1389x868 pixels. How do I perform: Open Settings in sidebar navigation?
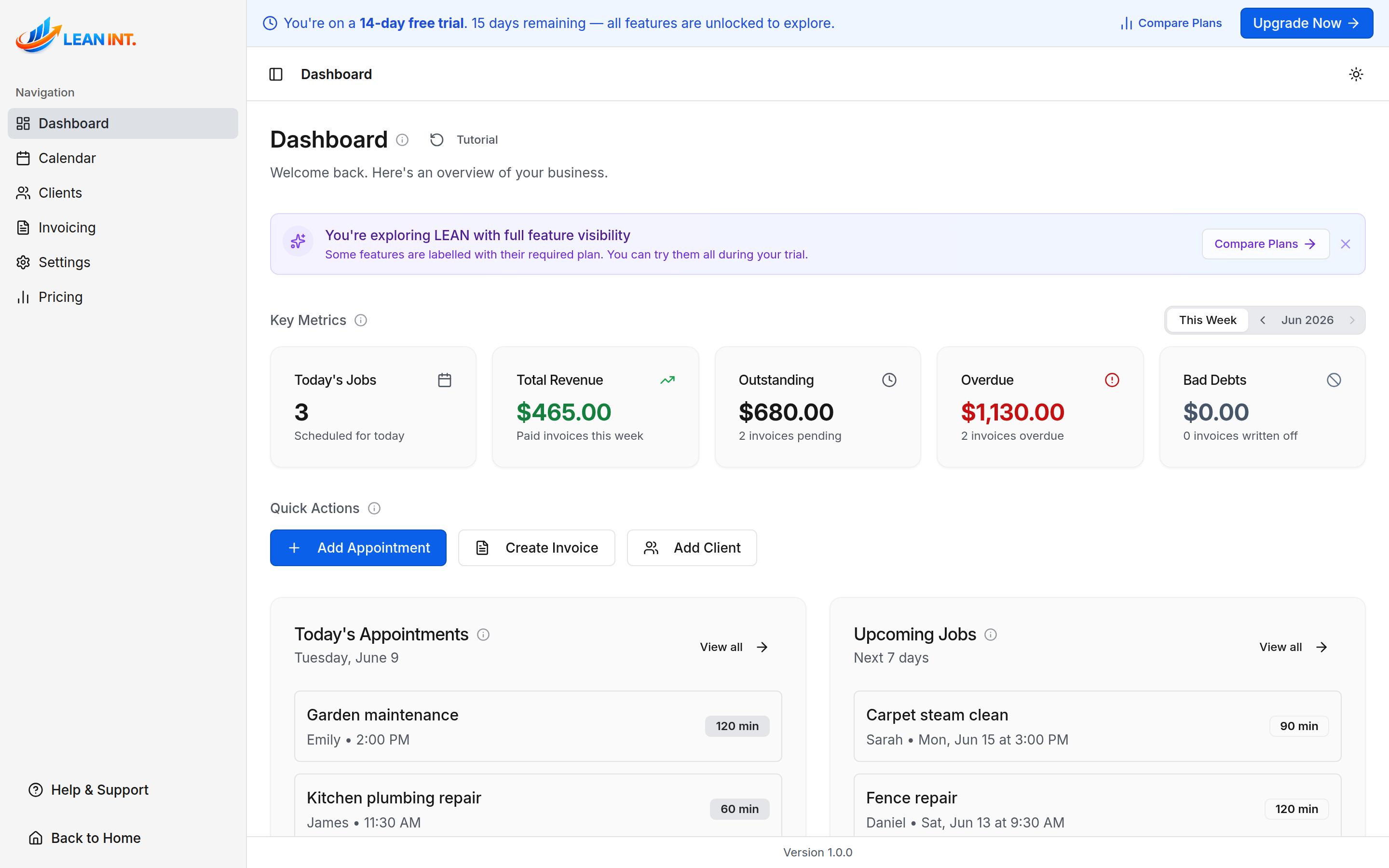pos(123,262)
